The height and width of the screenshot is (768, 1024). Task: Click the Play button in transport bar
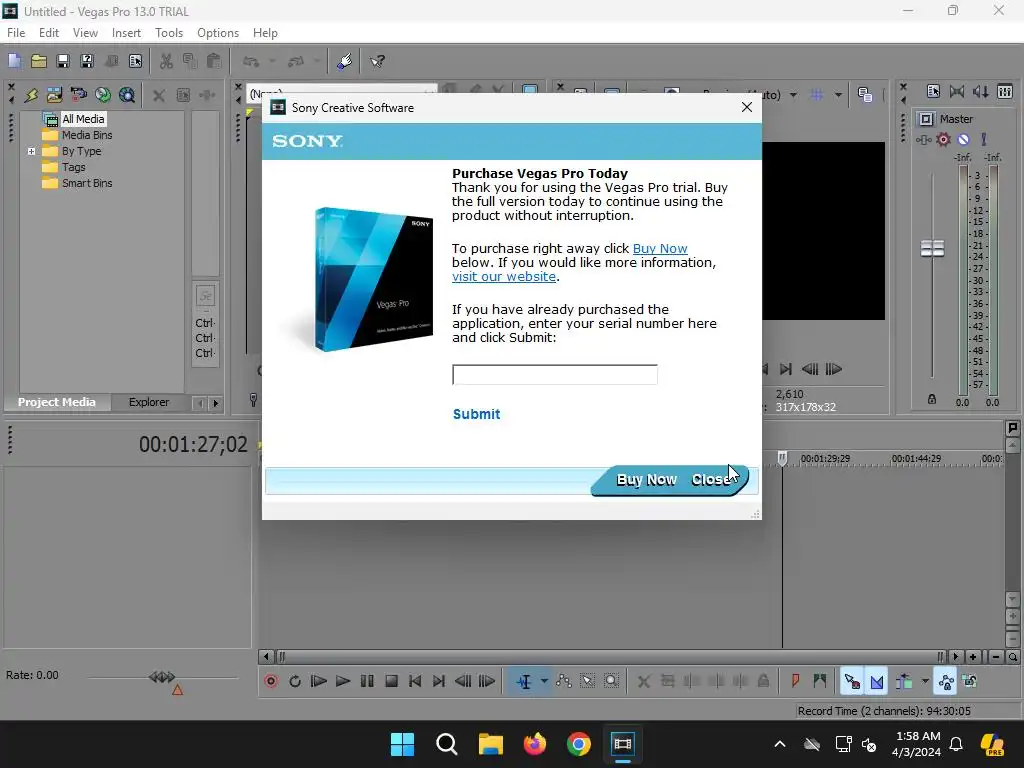tap(343, 681)
